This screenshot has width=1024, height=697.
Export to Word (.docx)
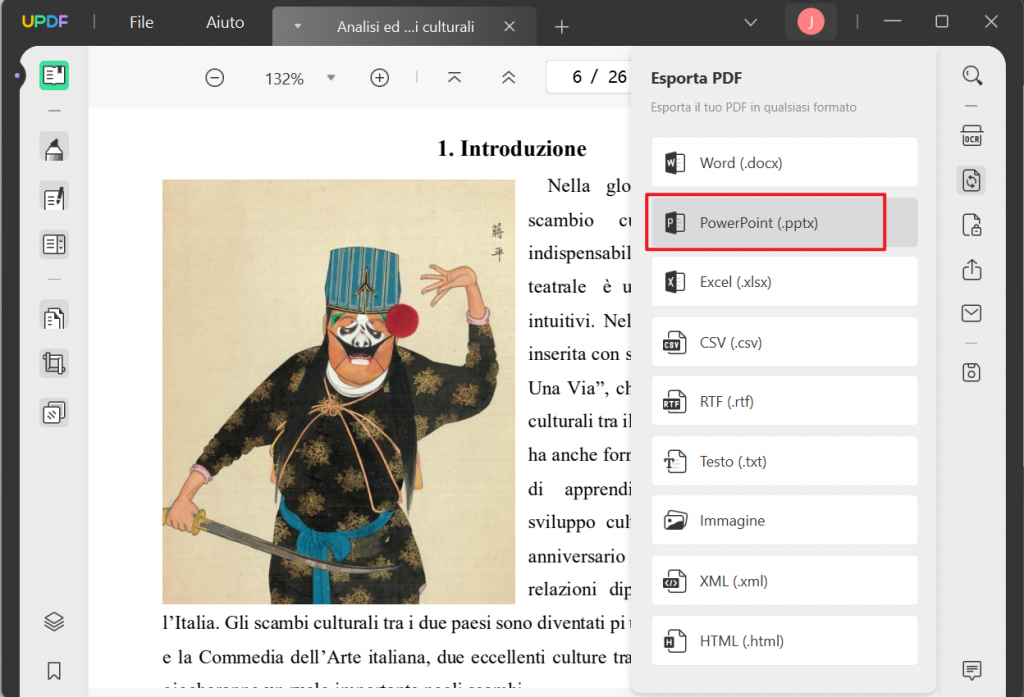click(784, 163)
